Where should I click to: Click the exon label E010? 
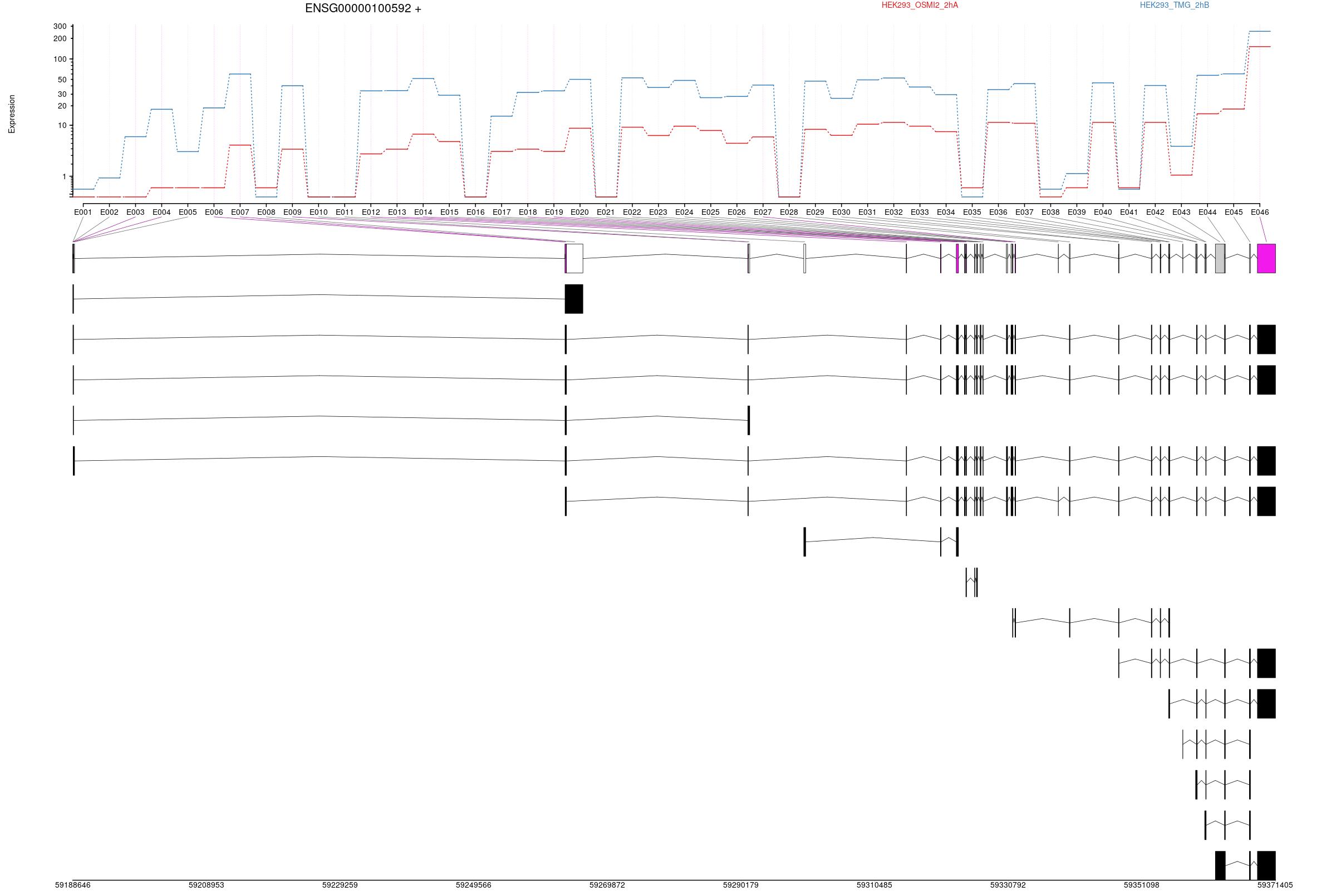point(318,212)
